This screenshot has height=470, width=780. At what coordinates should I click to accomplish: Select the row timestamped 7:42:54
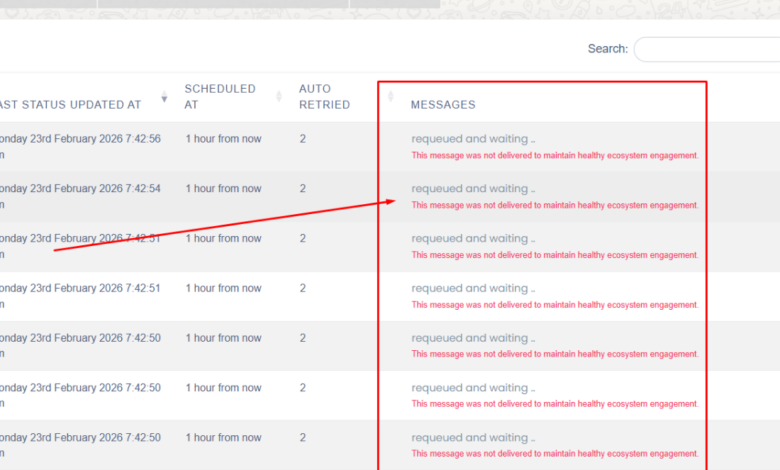click(x=80, y=189)
